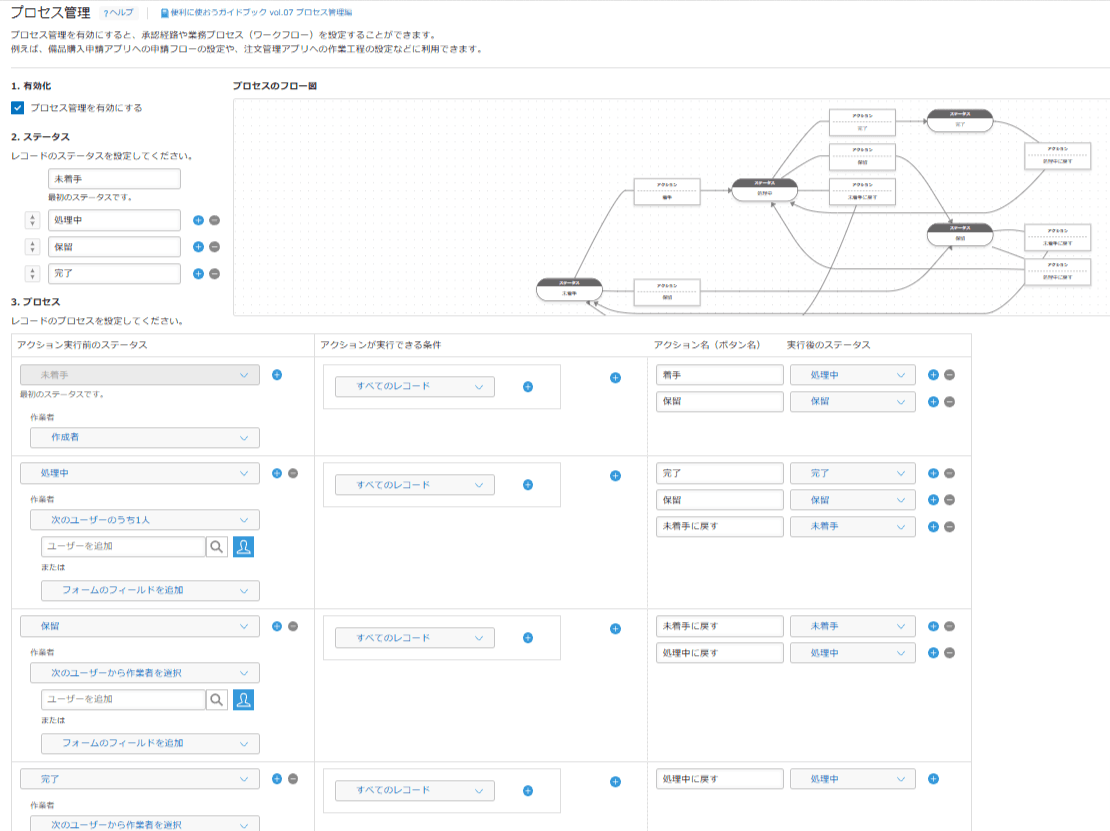
Task: Add process row after 未着手 status
Action: click(x=277, y=374)
